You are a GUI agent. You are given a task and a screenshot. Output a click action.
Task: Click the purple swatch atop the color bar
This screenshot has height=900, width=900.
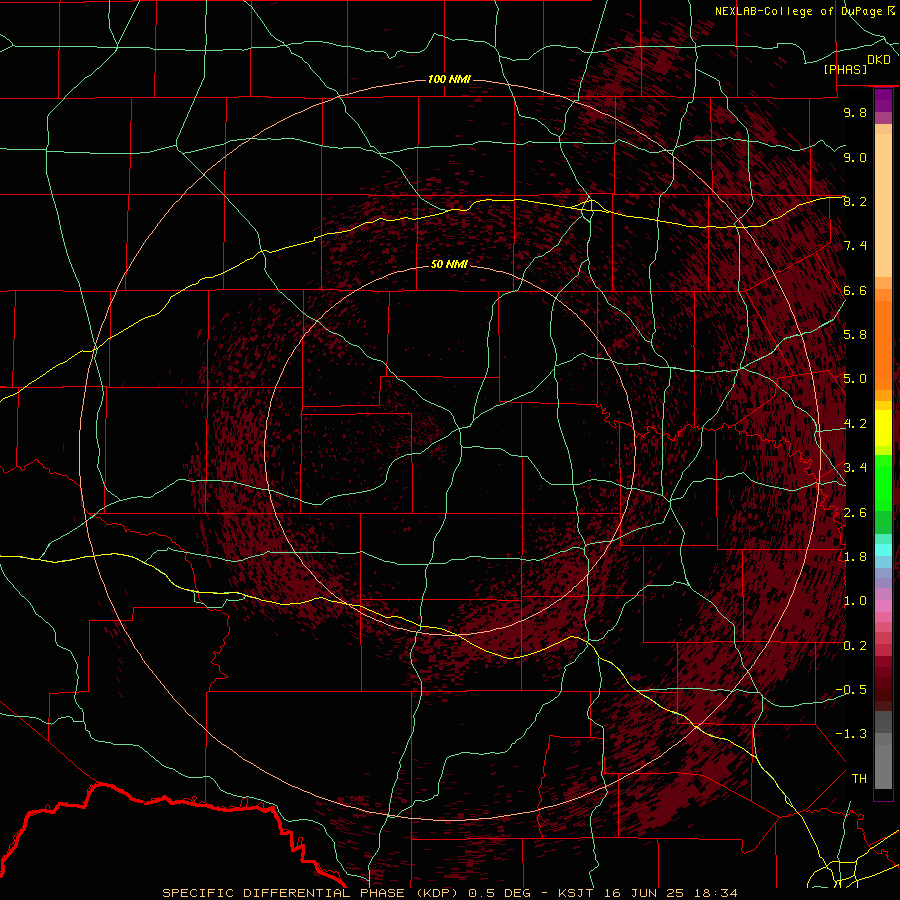click(x=883, y=100)
